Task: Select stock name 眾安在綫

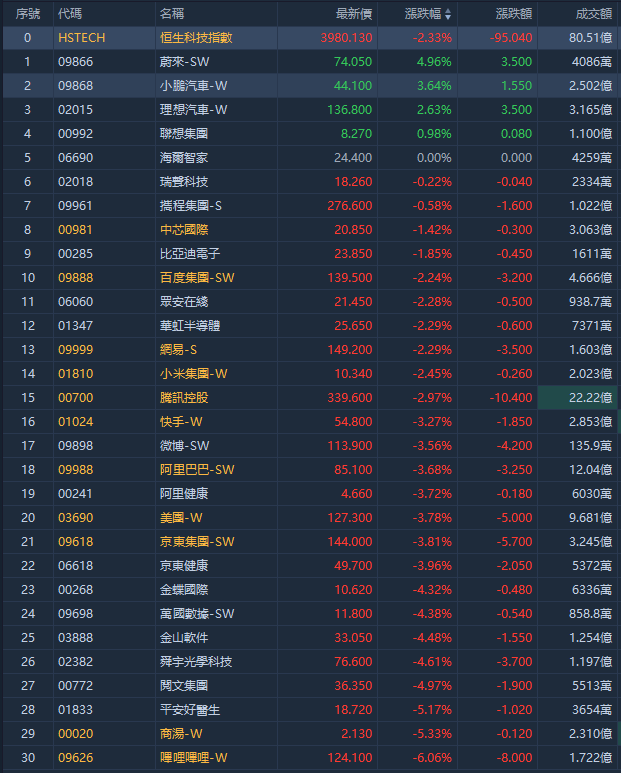Action: 184,302
